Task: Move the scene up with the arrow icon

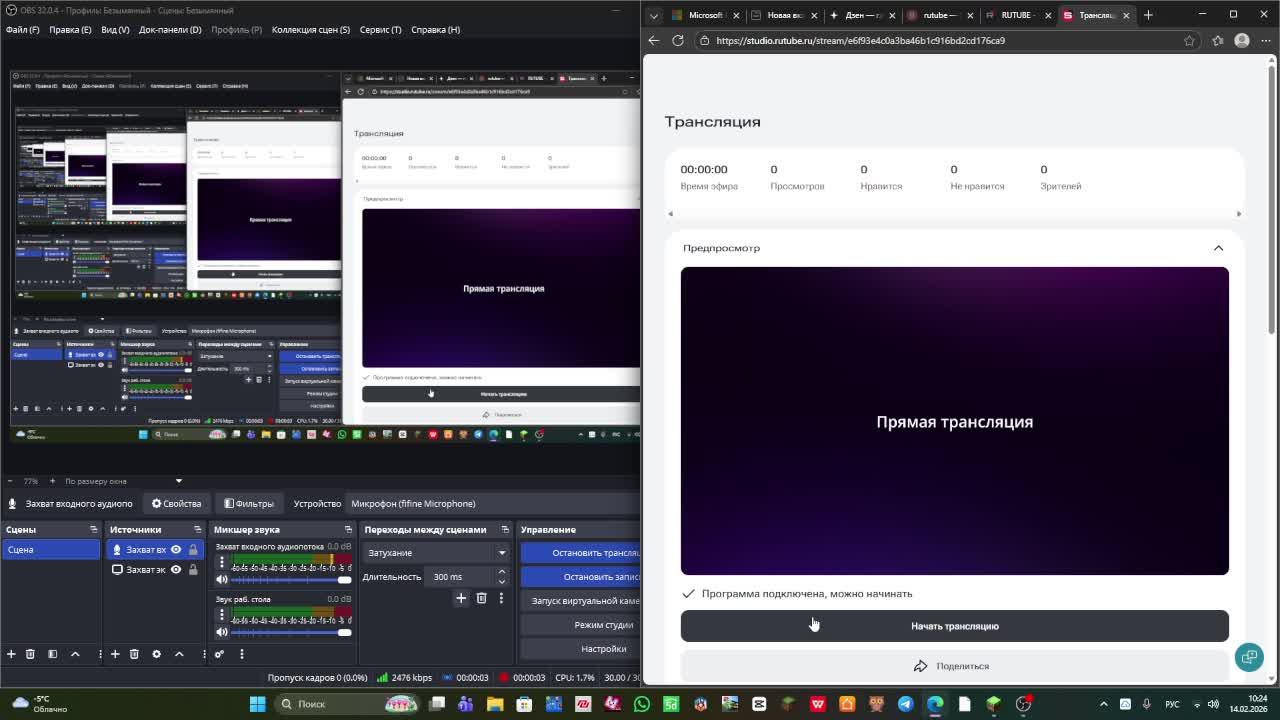Action: (75, 654)
